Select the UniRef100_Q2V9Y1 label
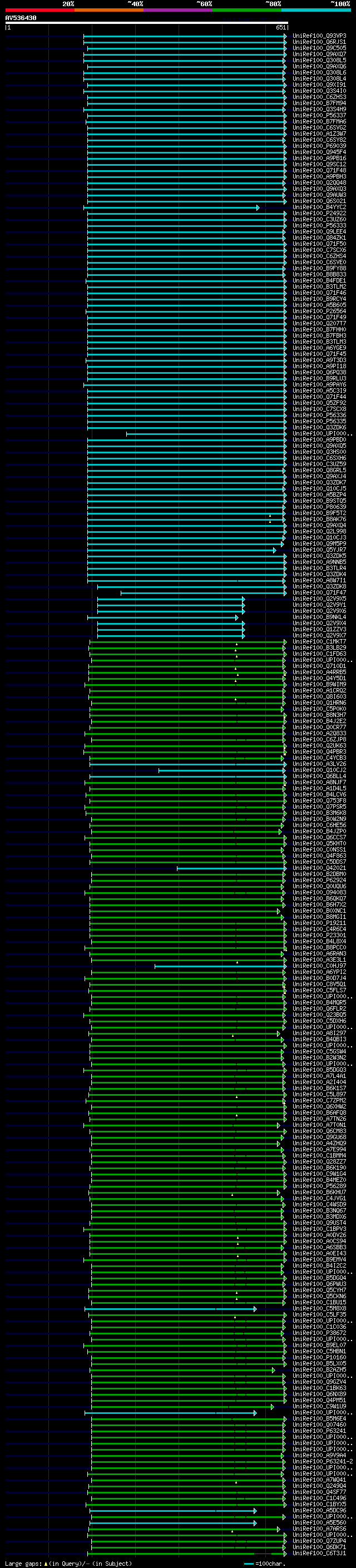 pos(319,605)
